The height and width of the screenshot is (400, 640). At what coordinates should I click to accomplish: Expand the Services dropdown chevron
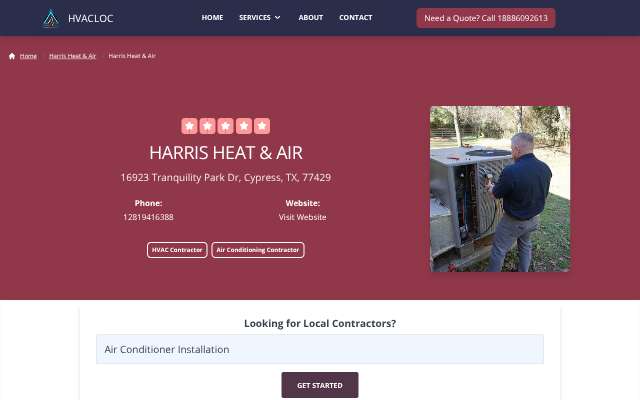point(278,18)
